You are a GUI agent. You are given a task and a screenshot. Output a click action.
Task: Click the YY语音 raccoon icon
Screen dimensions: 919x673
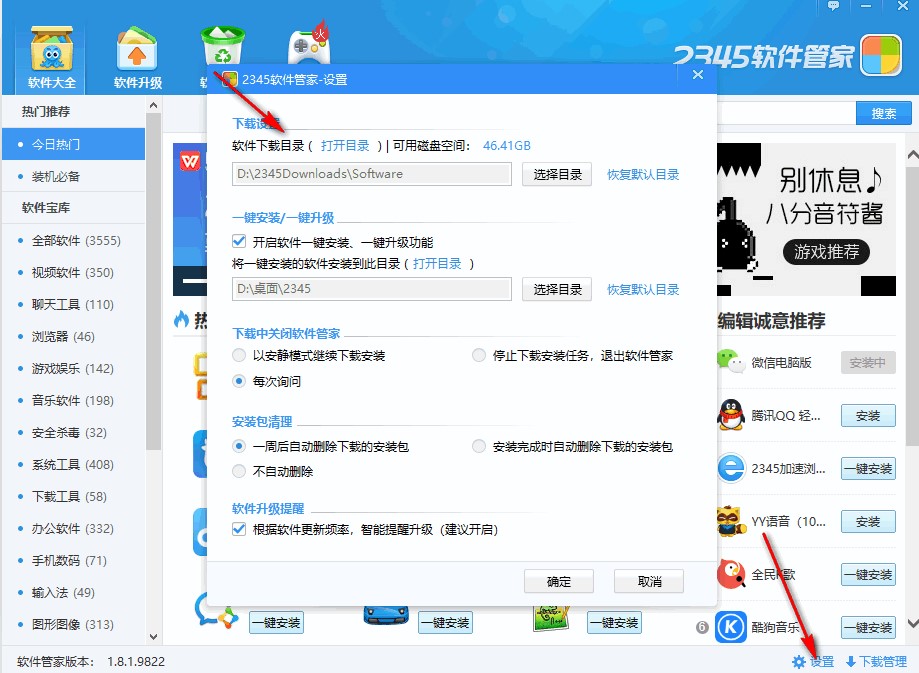point(730,521)
